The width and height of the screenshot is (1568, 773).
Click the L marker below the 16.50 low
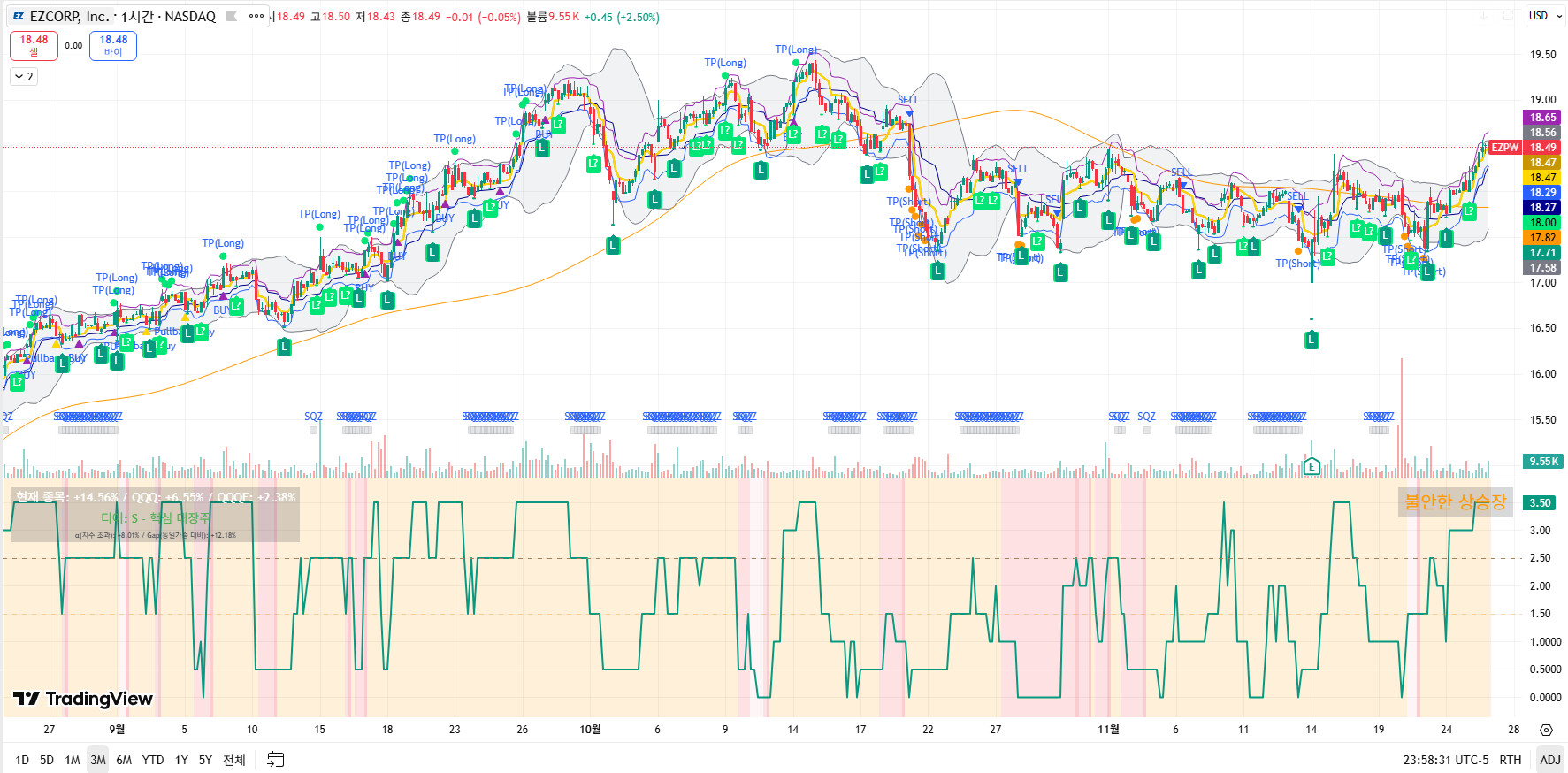(x=1312, y=340)
